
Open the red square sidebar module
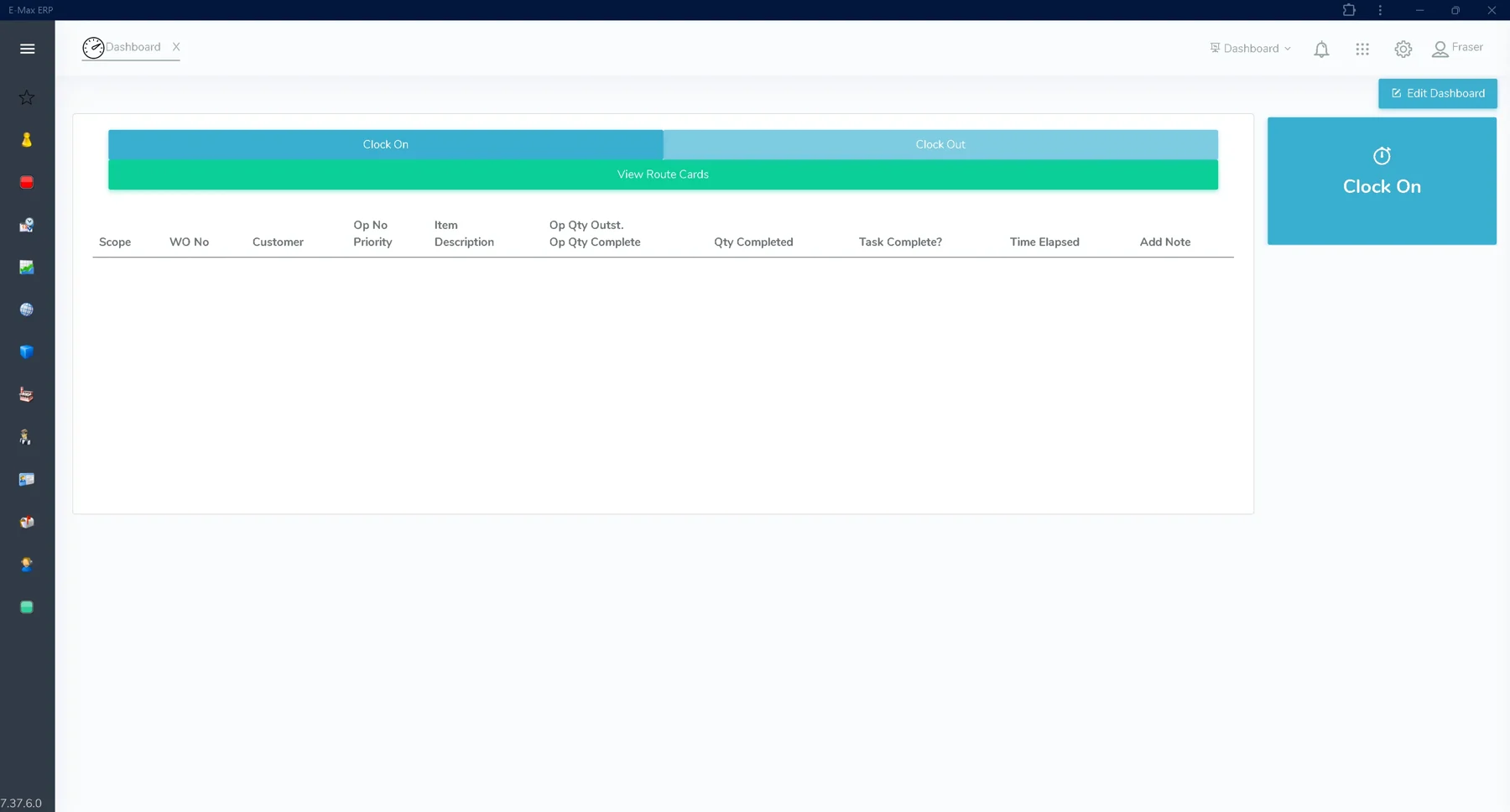click(x=27, y=182)
